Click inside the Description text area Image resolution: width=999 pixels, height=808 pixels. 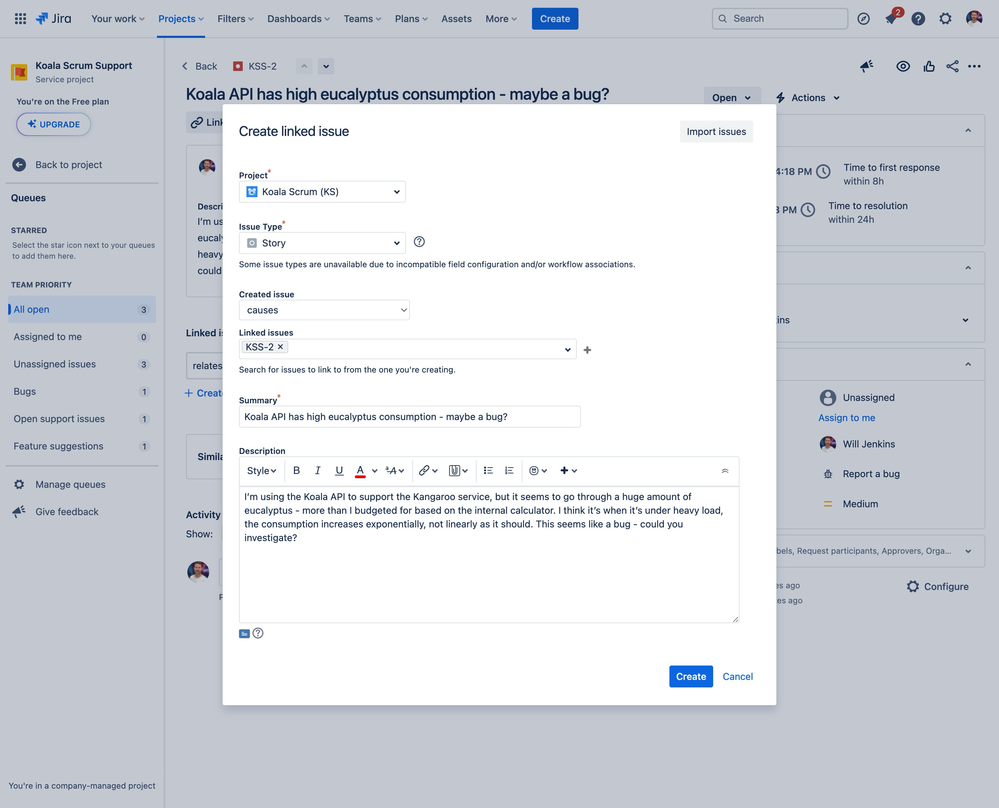[x=489, y=554]
